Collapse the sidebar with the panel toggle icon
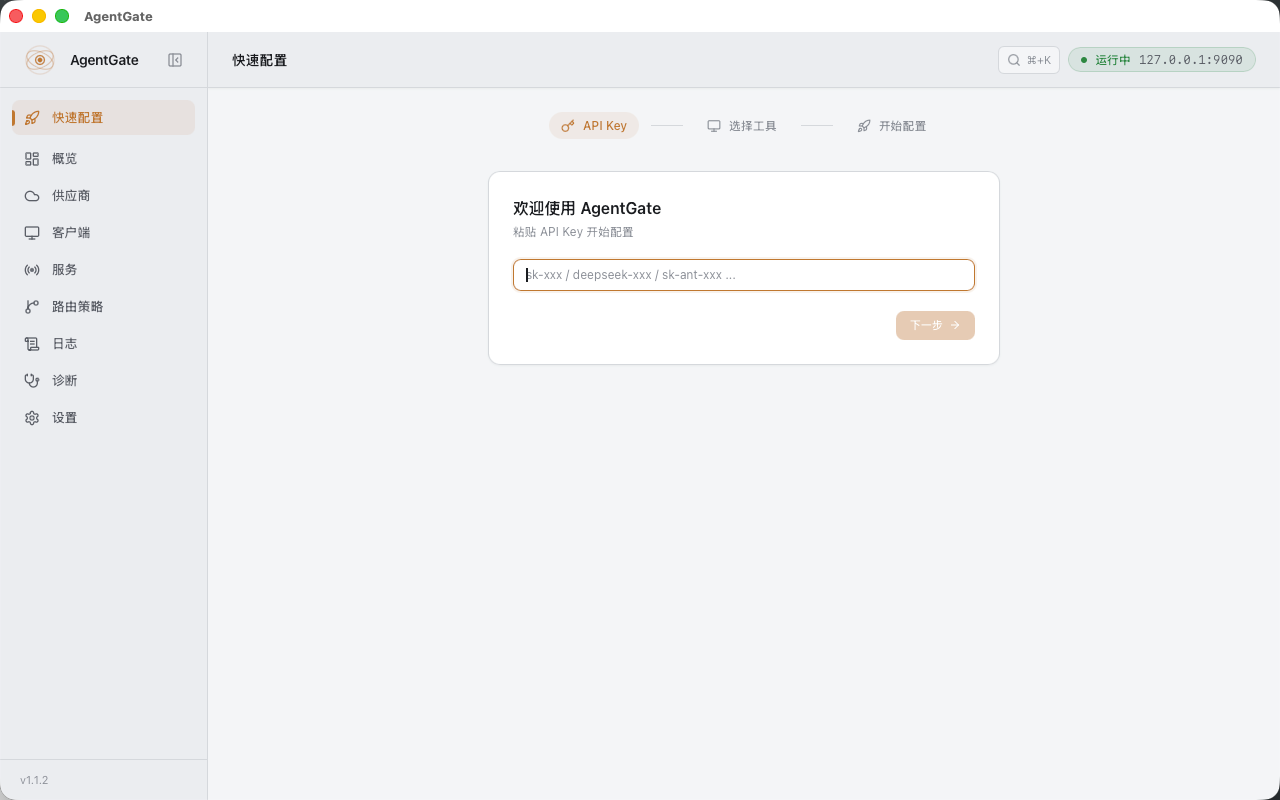The image size is (1280, 800). [x=175, y=60]
